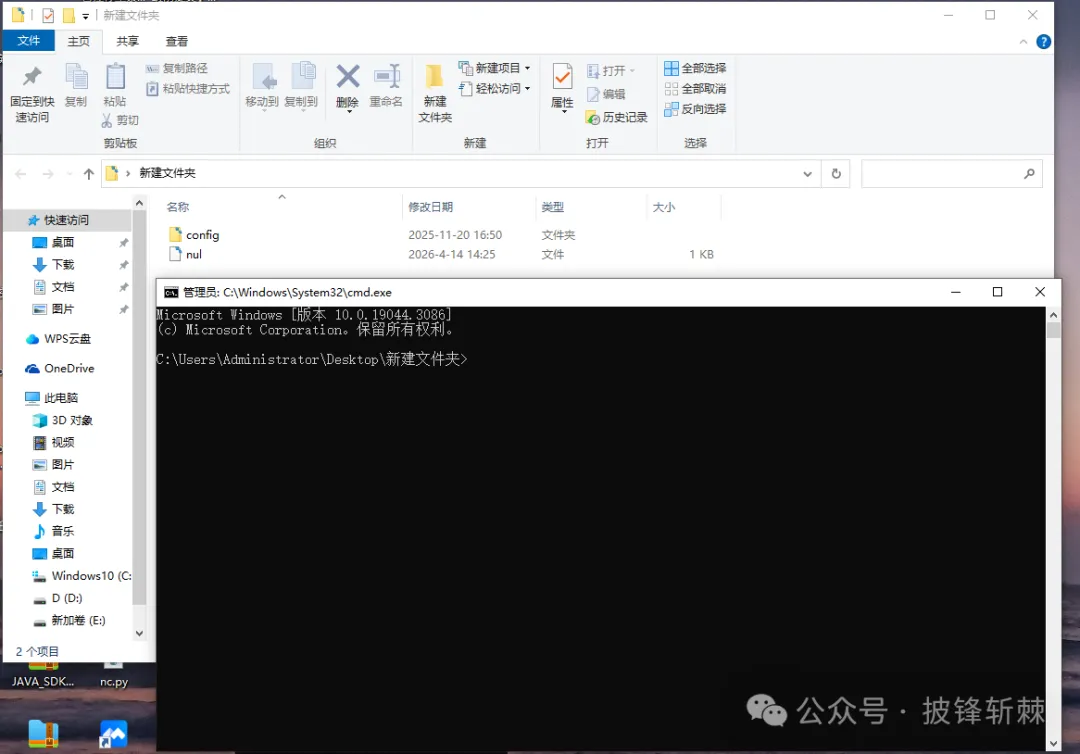Select the config folder in file list

202,235
